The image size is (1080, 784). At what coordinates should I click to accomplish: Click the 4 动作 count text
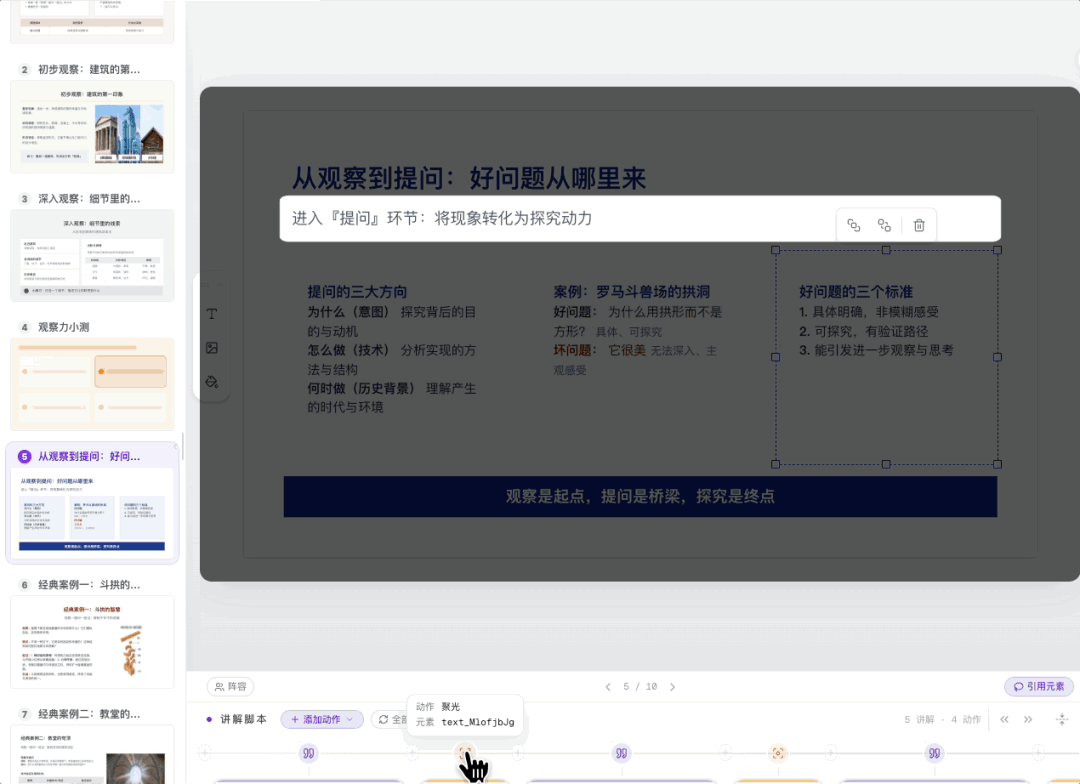tap(966, 719)
